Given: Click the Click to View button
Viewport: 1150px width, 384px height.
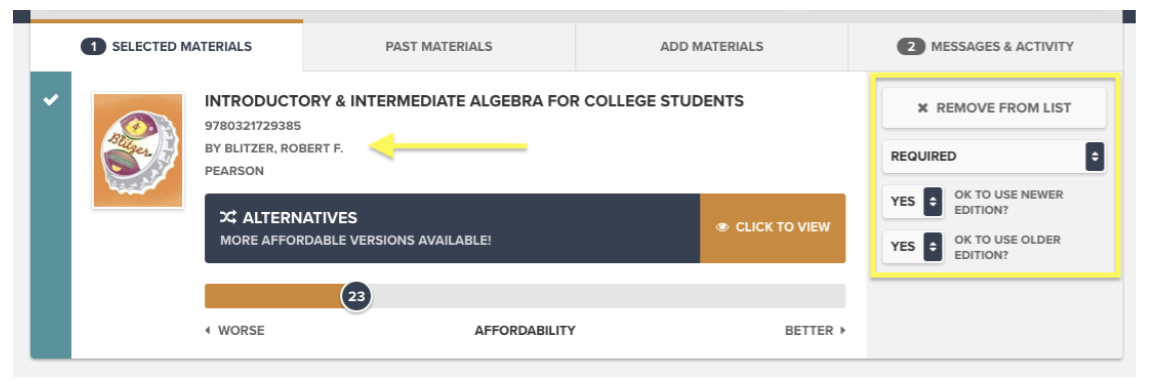Looking at the screenshot, I should coord(773,228).
